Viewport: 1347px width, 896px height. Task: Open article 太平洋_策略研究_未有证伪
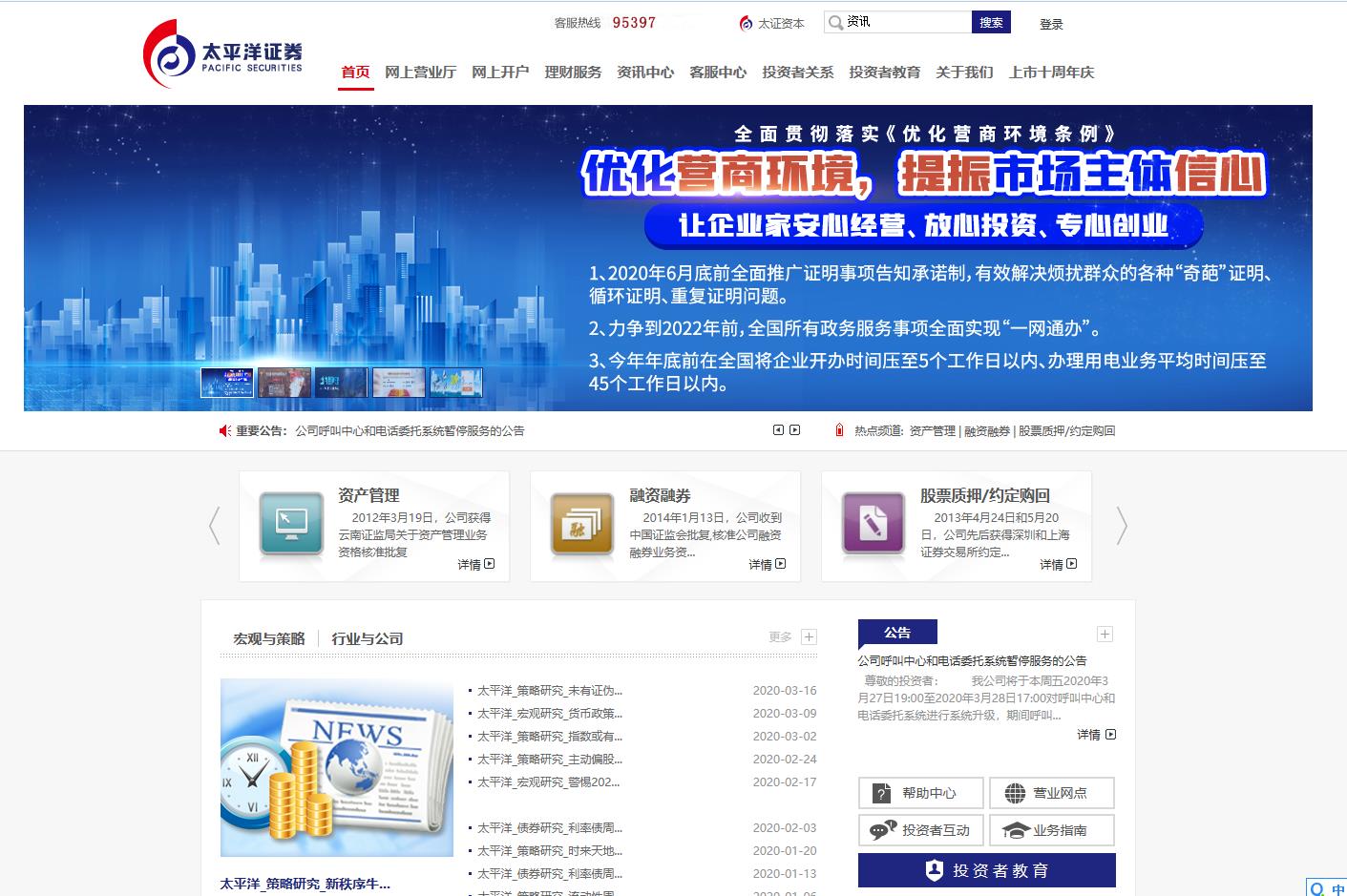click(550, 690)
